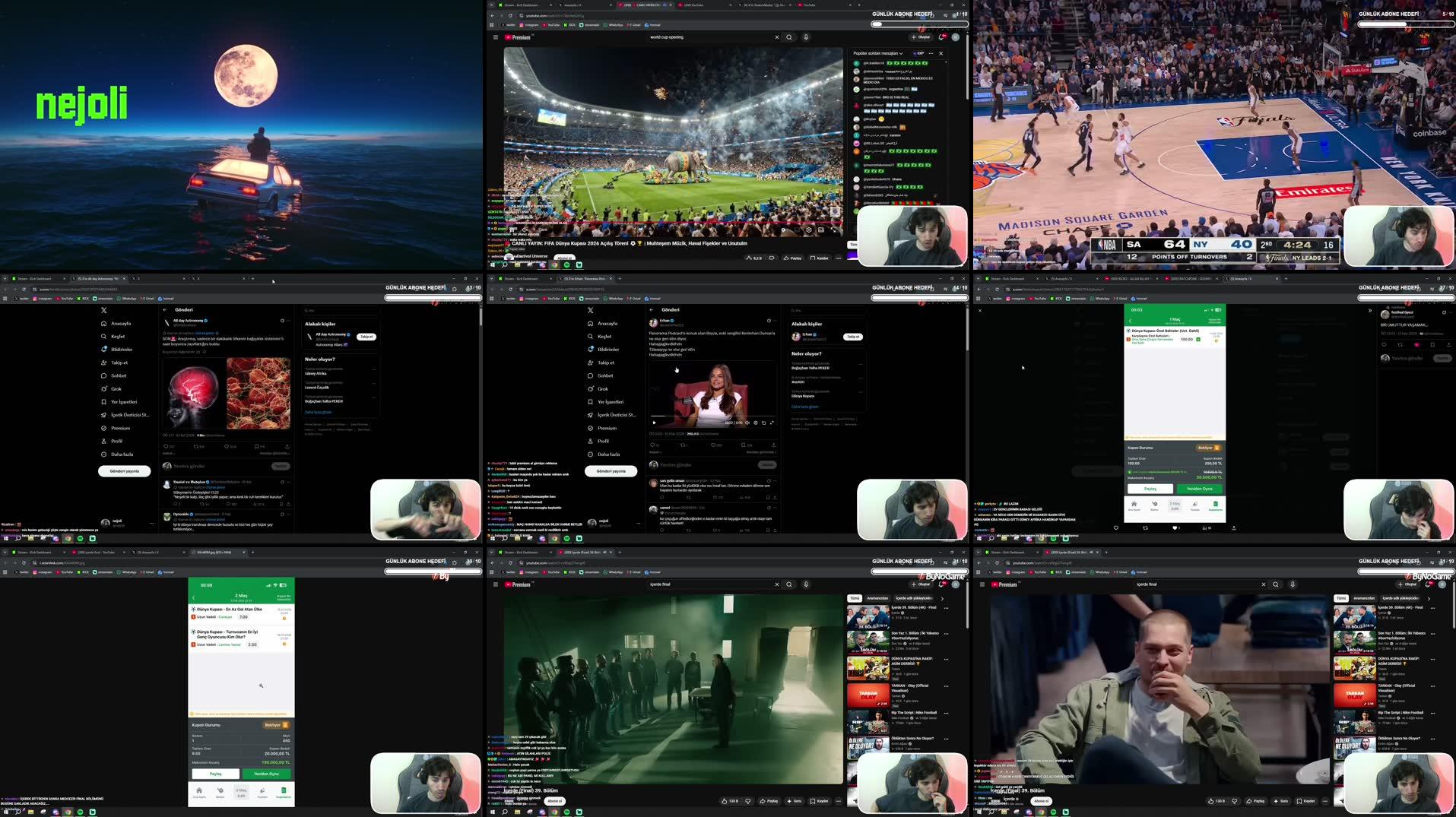This screenshot has height=817, width=1456.
Task: Like the World Cup stream with the 6.2 B button
Action: point(754,258)
